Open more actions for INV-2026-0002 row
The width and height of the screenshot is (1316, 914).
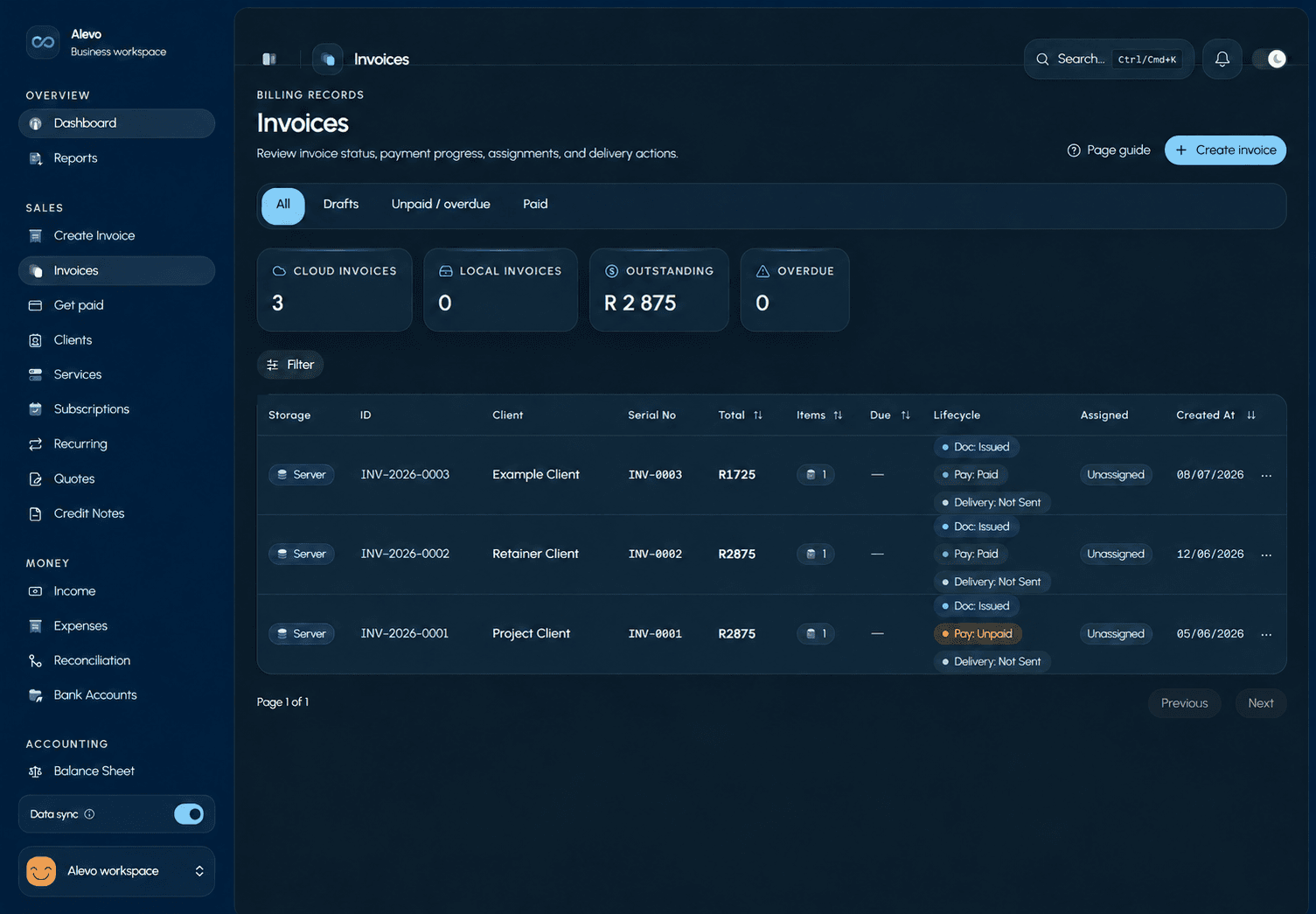(1266, 555)
